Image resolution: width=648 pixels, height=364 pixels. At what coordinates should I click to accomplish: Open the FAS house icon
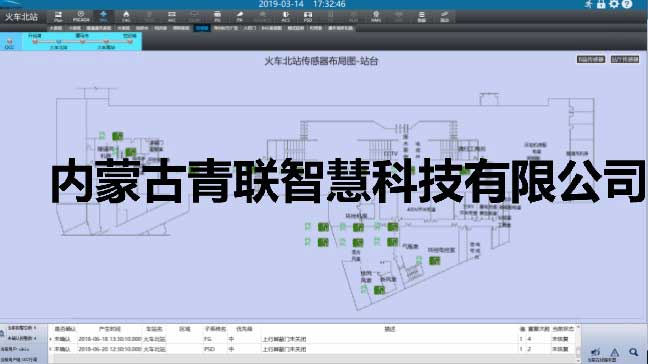tap(126, 17)
